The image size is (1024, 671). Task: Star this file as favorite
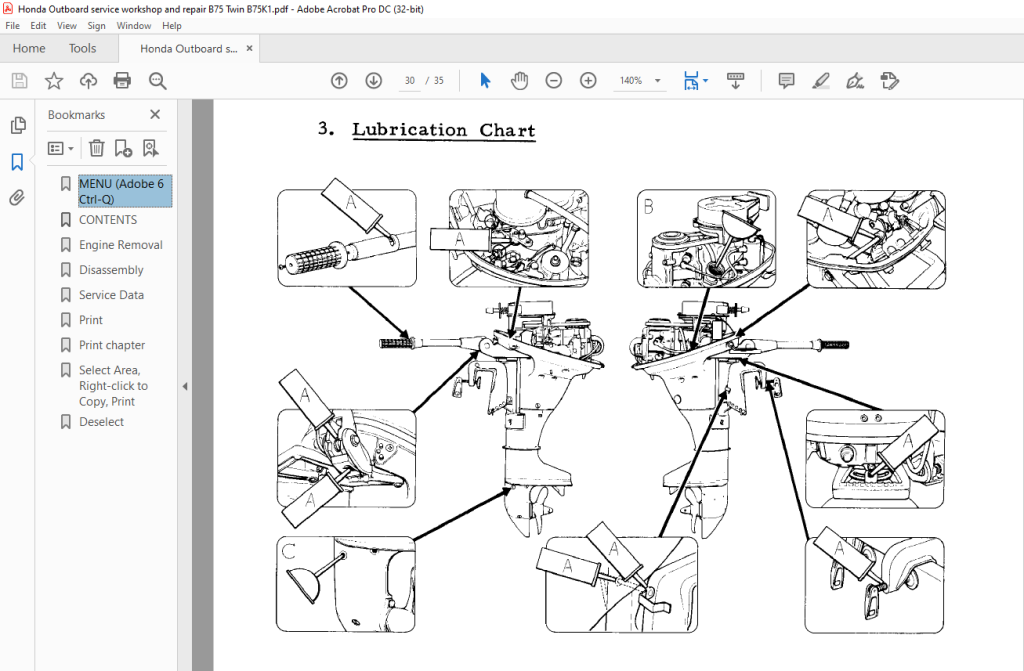point(54,81)
